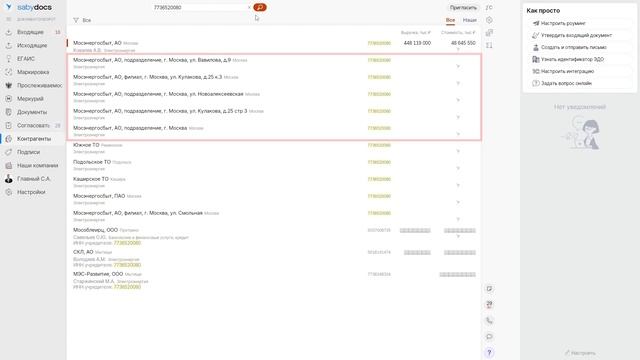The height and width of the screenshot is (360, 640).
Task: Open Настроить интеграцию link
Action: click(x=567, y=71)
